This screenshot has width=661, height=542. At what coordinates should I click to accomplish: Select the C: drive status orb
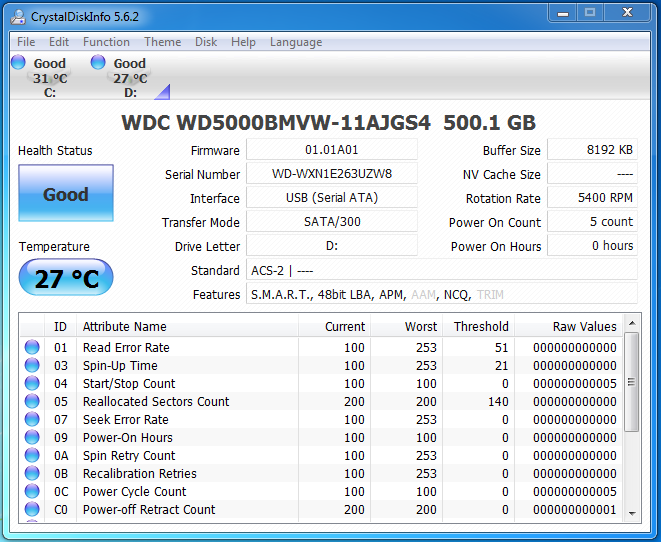(18, 63)
